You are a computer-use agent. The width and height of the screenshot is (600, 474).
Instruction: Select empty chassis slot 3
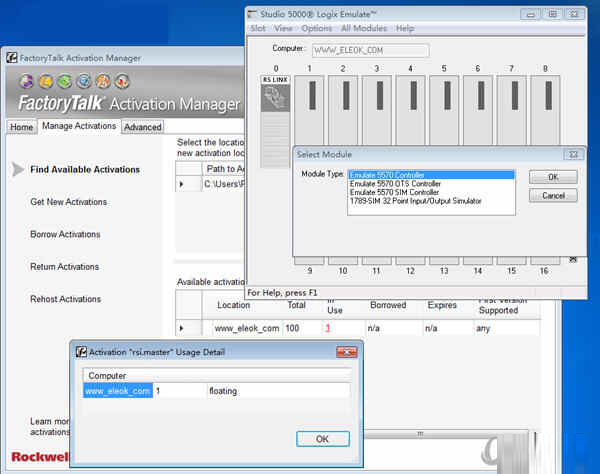pos(376,110)
